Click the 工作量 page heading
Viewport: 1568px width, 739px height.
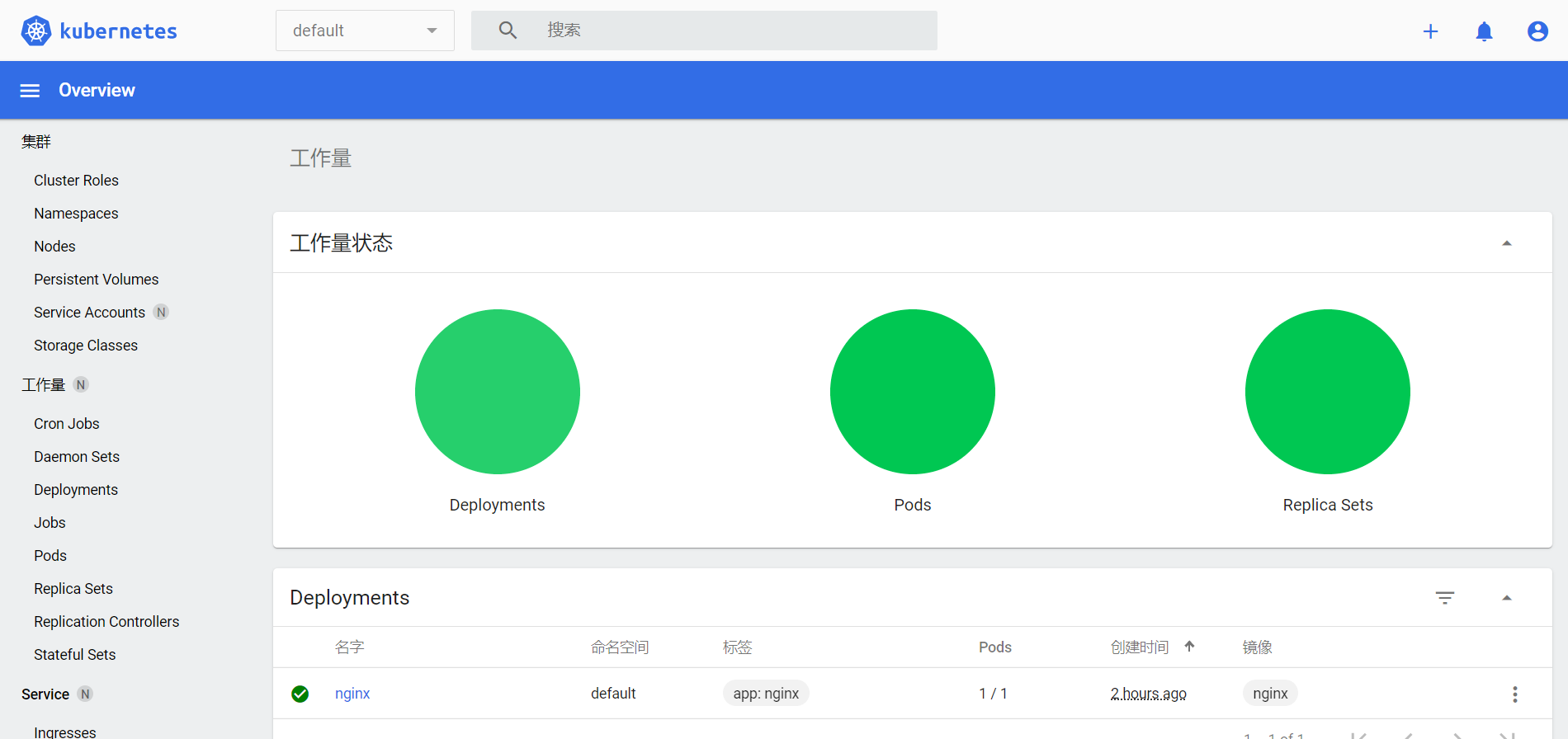click(321, 158)
